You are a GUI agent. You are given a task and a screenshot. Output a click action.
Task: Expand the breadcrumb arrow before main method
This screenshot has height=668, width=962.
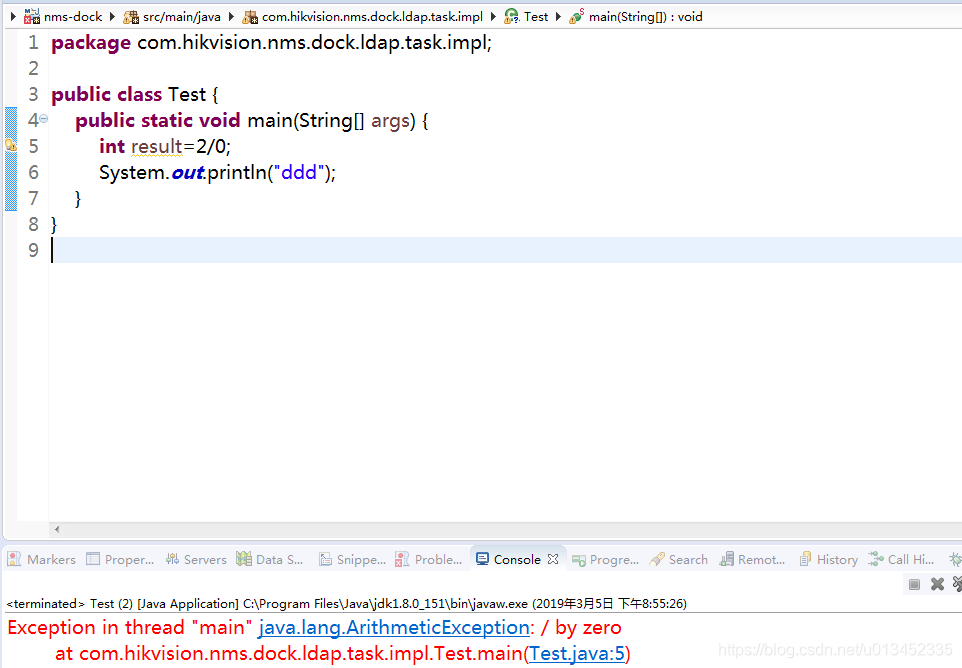[x=558, y=17]
